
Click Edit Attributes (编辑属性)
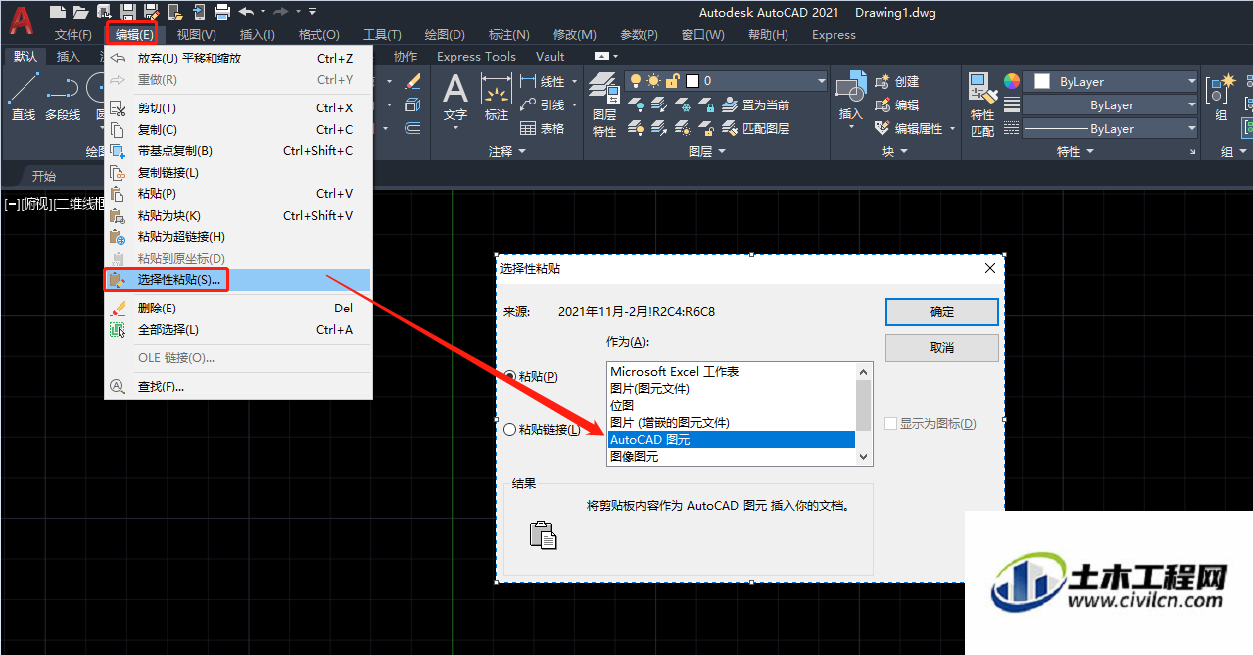[909, 128]
